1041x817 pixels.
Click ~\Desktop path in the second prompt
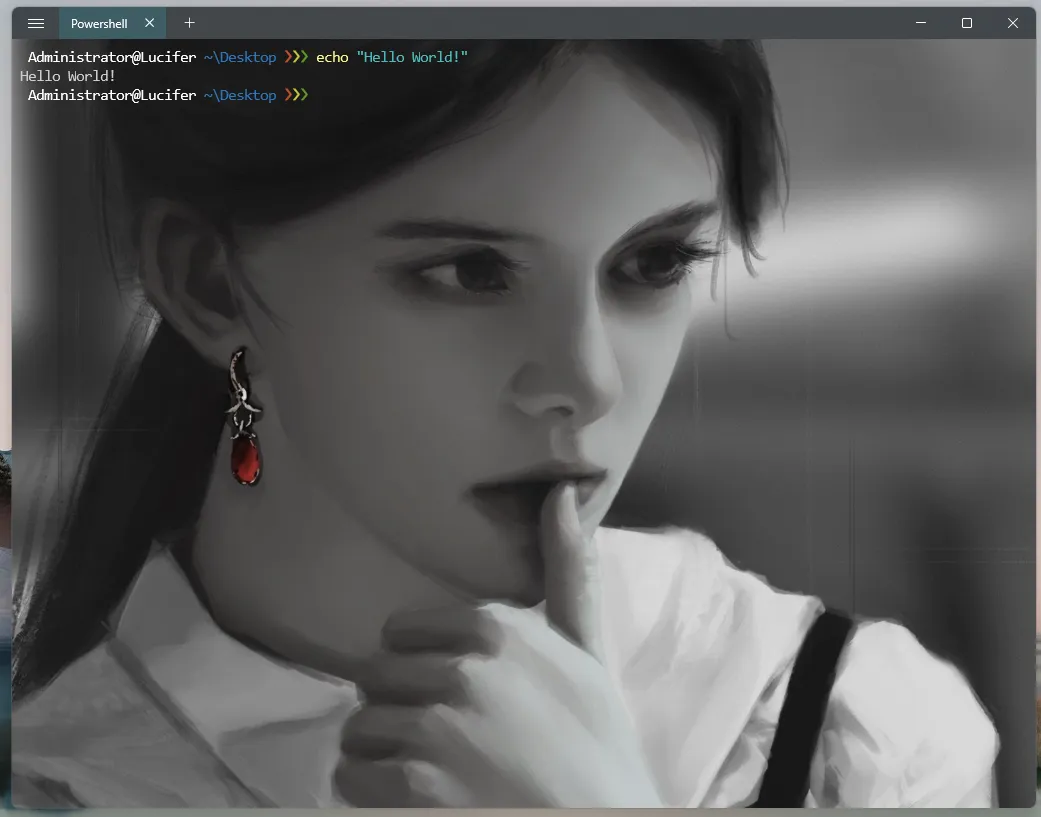[x=240, y=95]
